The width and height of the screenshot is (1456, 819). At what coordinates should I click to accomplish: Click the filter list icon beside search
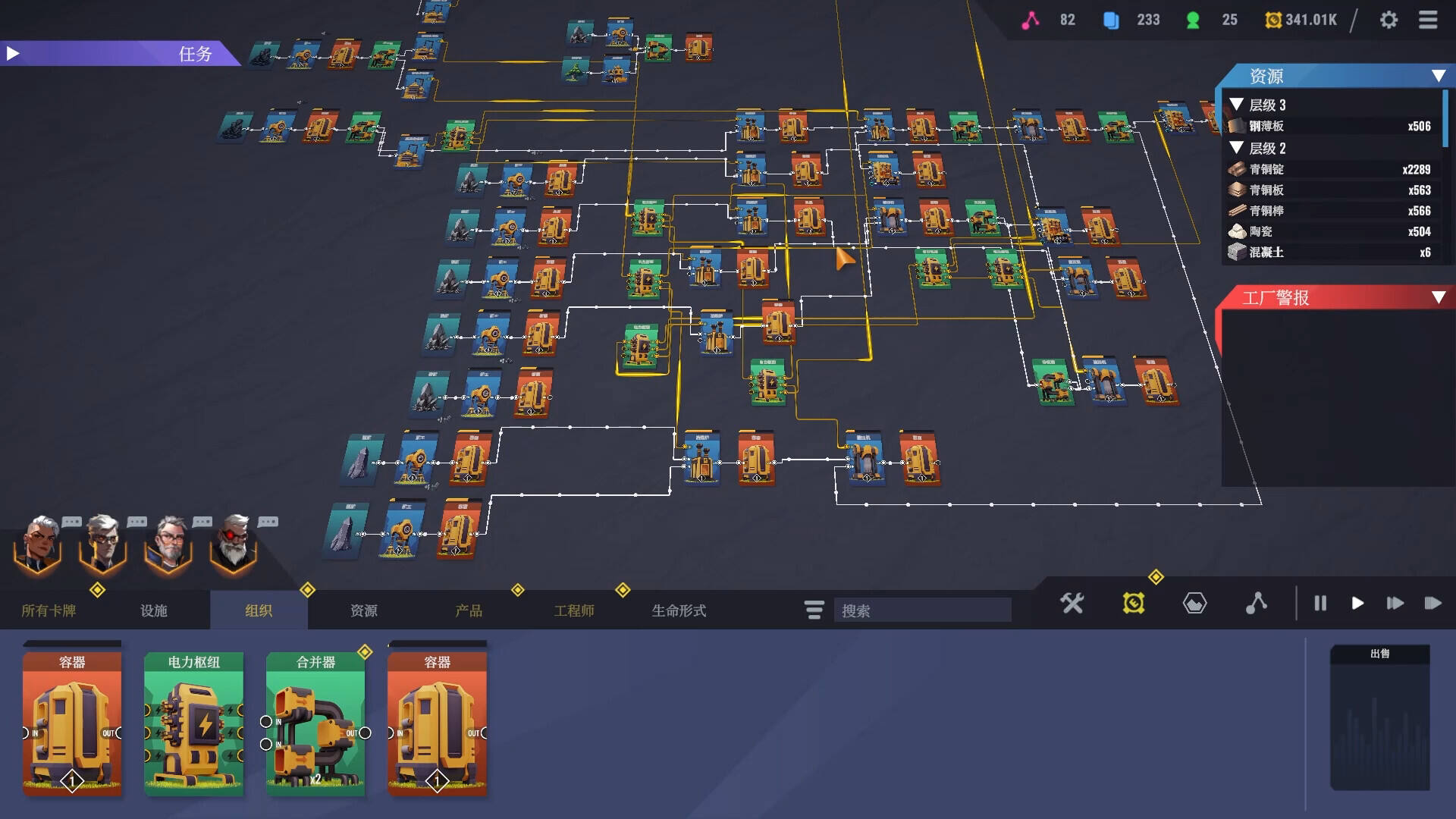click(814, 610)
